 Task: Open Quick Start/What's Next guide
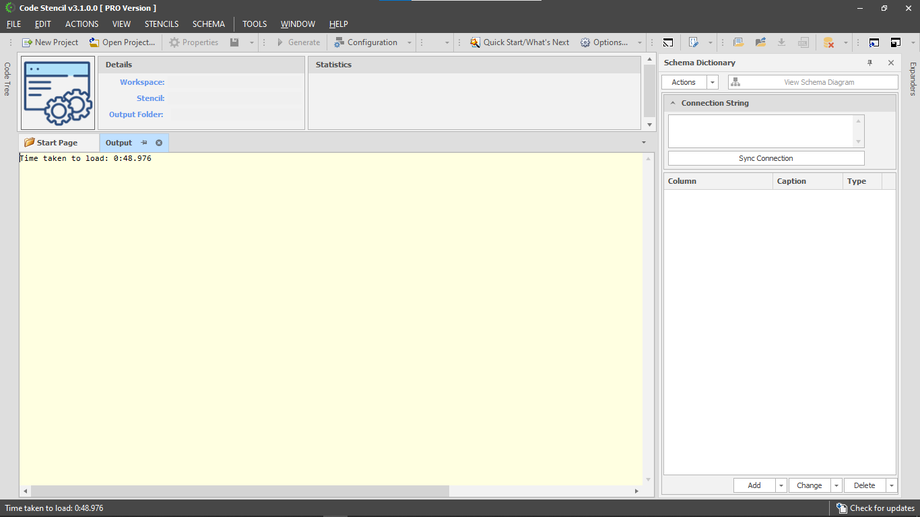click(519, 43)
